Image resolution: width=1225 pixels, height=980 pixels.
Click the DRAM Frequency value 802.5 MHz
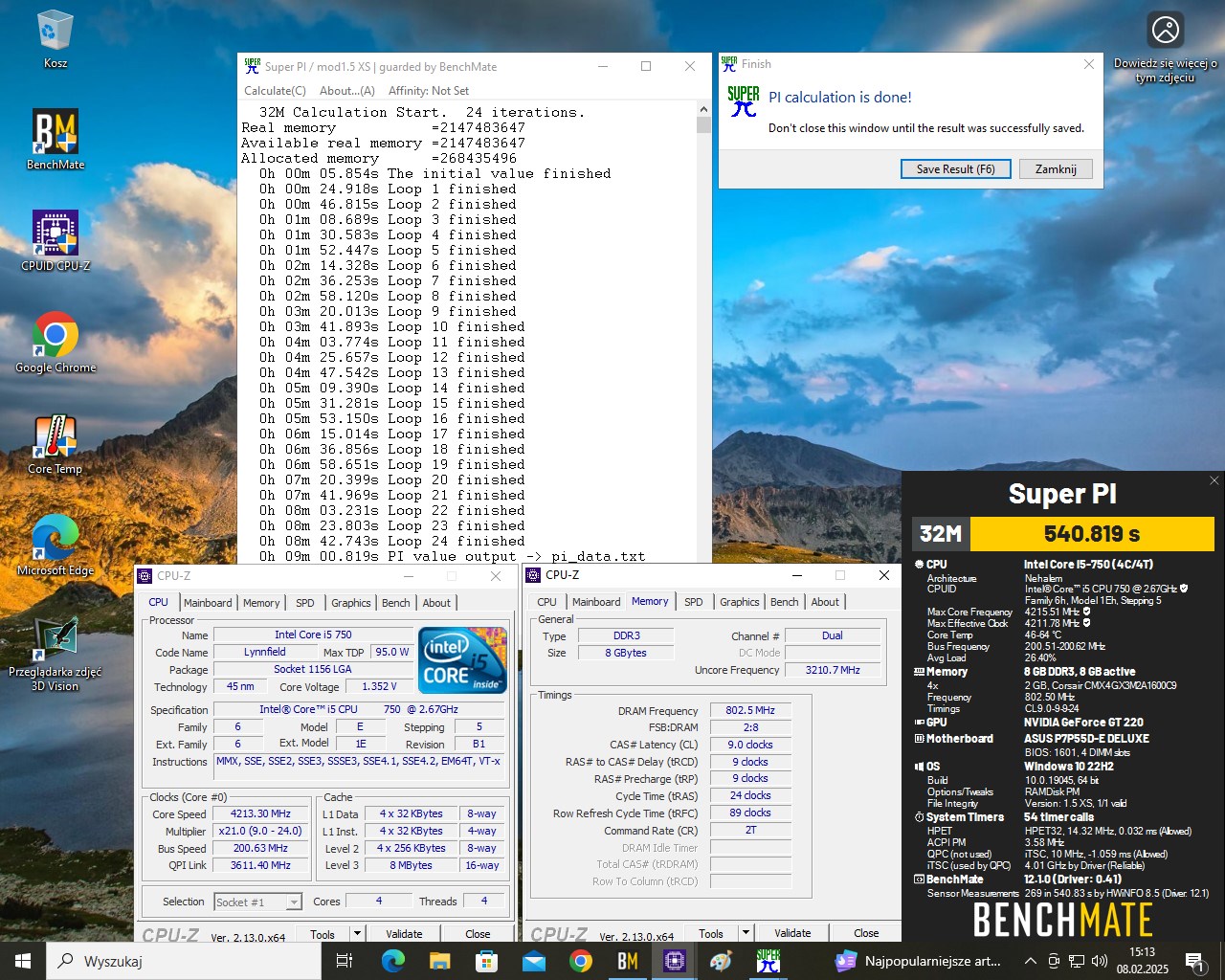(750, 710)
